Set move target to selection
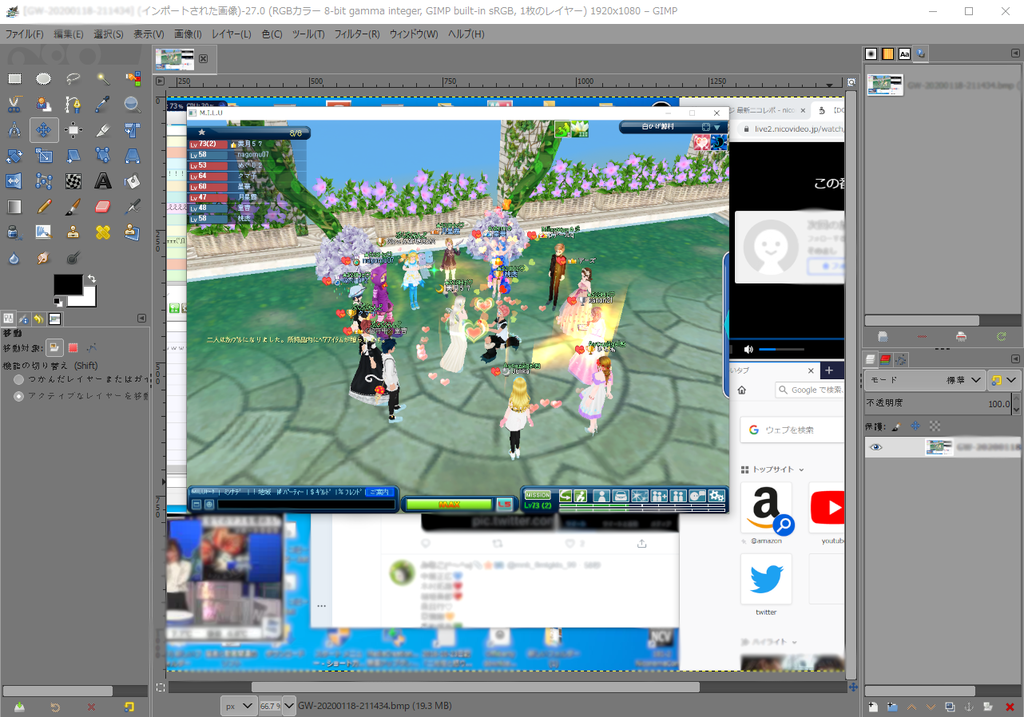The width and height of the screenshot is (1024, 717). 73,347
